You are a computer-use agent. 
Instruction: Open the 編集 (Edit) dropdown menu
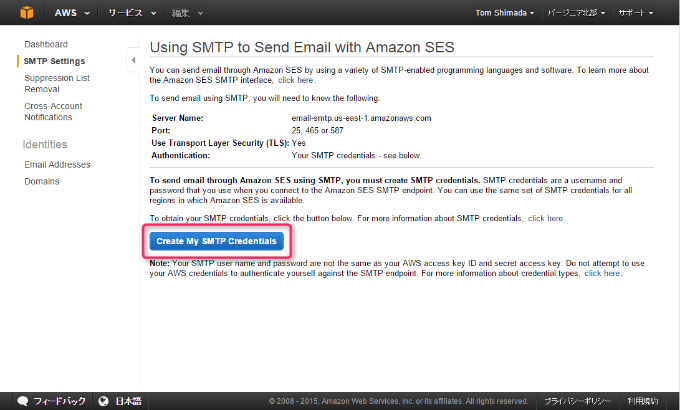tap(187, 13)
